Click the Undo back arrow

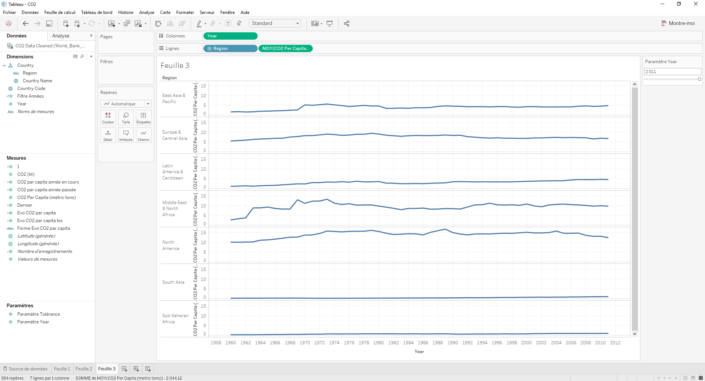coord(26,23)
